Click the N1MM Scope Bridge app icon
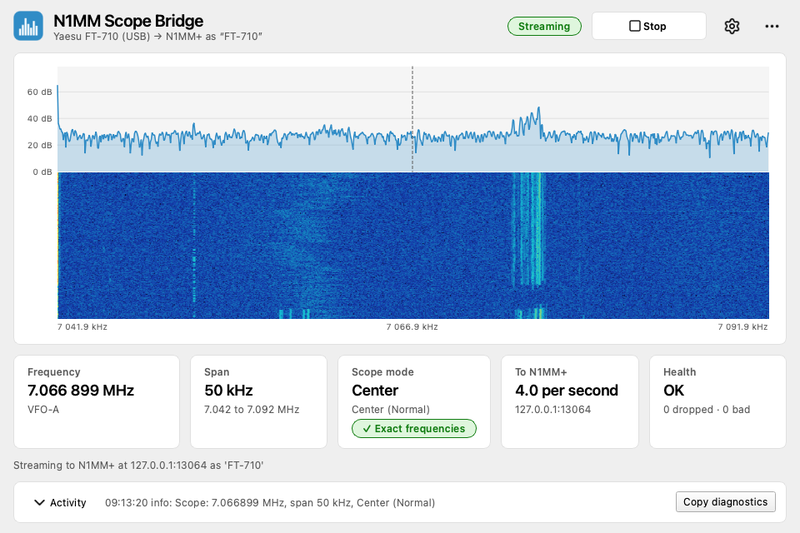Image resolution: width=800 pixels, height=533 pixels. [28, 26]
